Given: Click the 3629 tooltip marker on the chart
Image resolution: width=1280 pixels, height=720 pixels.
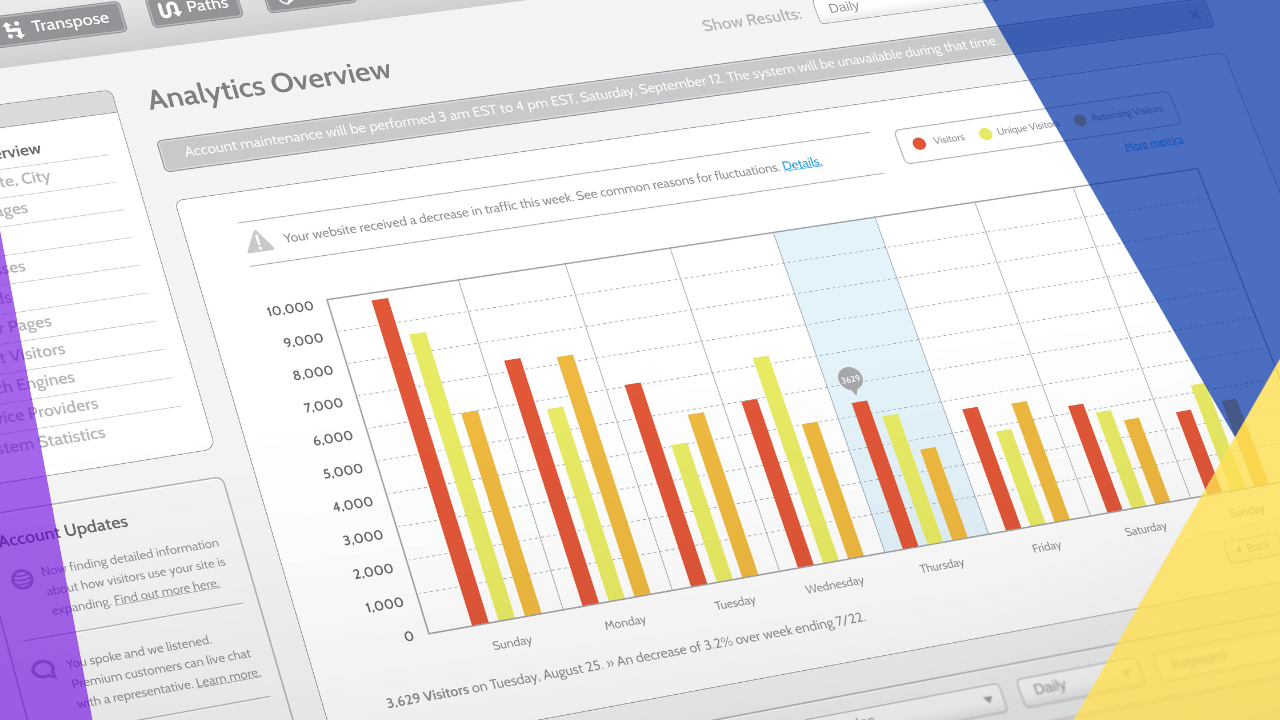Looking at the screenshot, I should [x=850, y=381].
